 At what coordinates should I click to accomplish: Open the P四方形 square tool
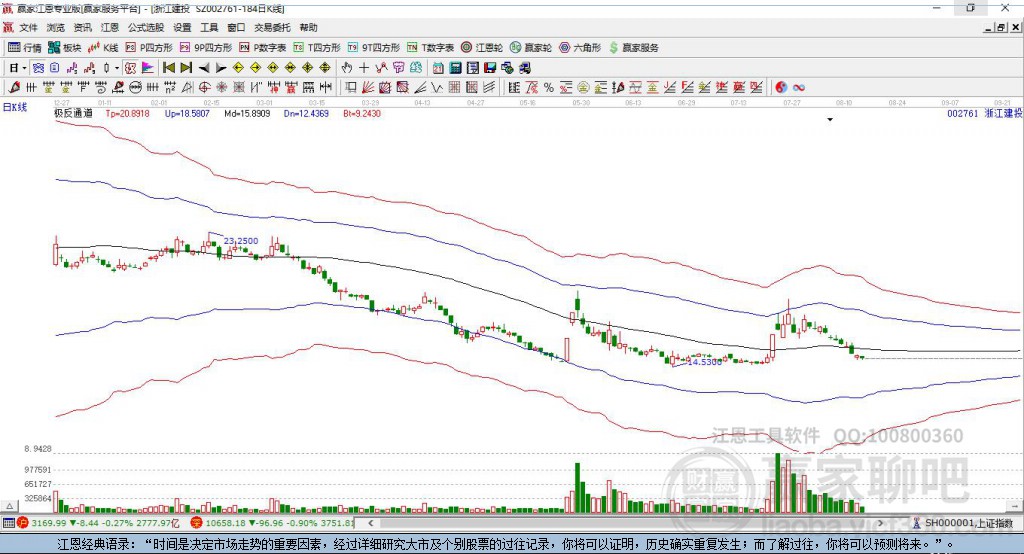[x=148, y=48]
